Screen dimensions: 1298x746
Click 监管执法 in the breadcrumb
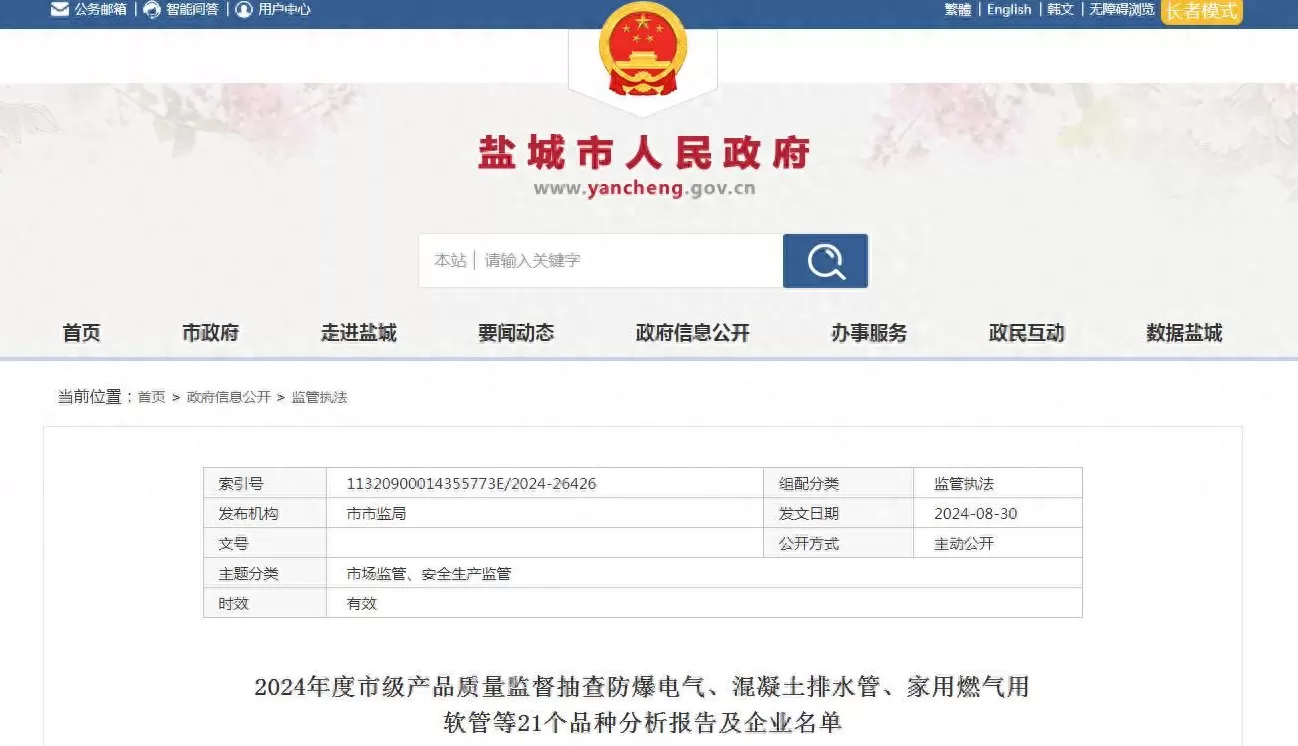(319, 397)
